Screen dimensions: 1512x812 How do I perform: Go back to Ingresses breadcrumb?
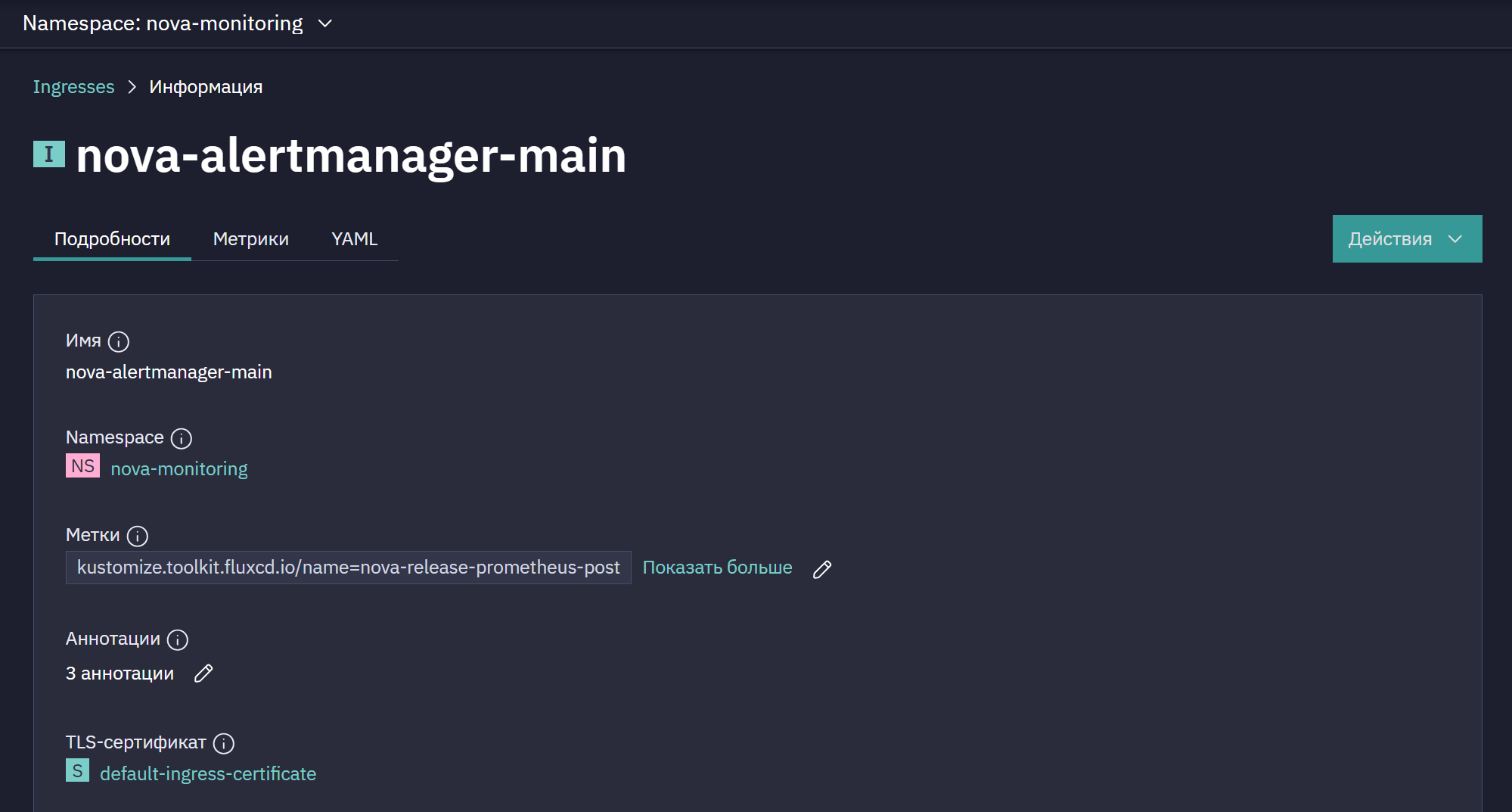(x=73, y=87)
